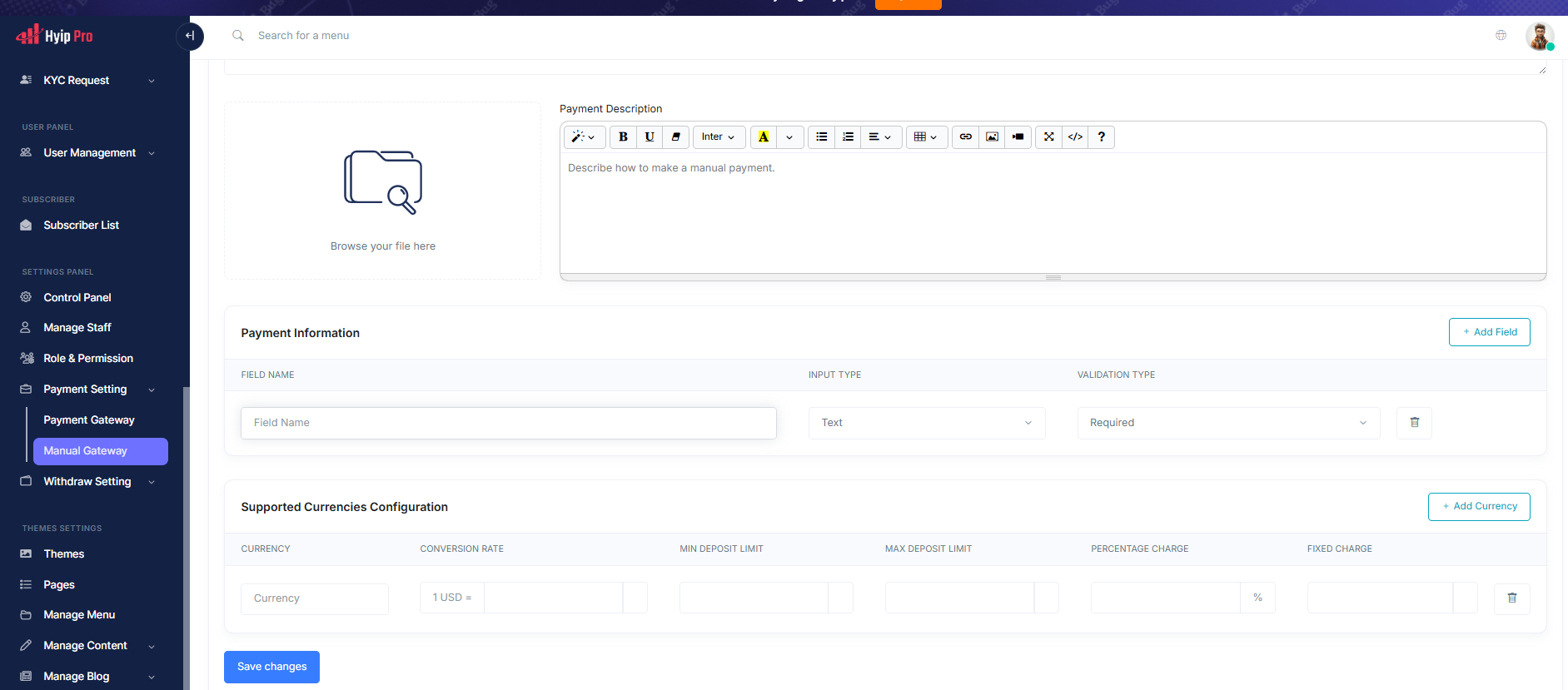Open the Inter font family dropdown
1568x690 pixels.
click(719, 137)
